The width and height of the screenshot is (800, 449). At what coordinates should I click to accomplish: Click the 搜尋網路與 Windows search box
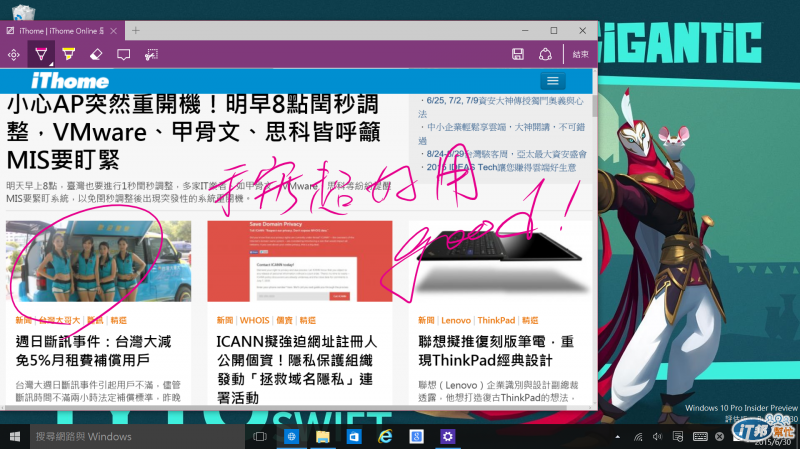(137, 437)
